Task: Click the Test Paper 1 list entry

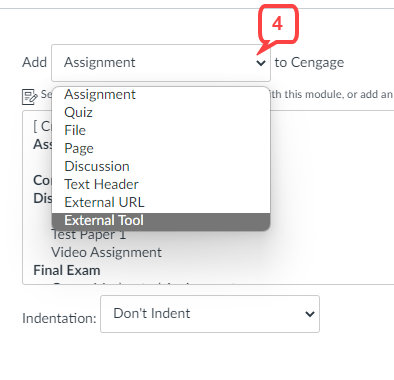Action: pyautogui.click(x=89, y=235)
